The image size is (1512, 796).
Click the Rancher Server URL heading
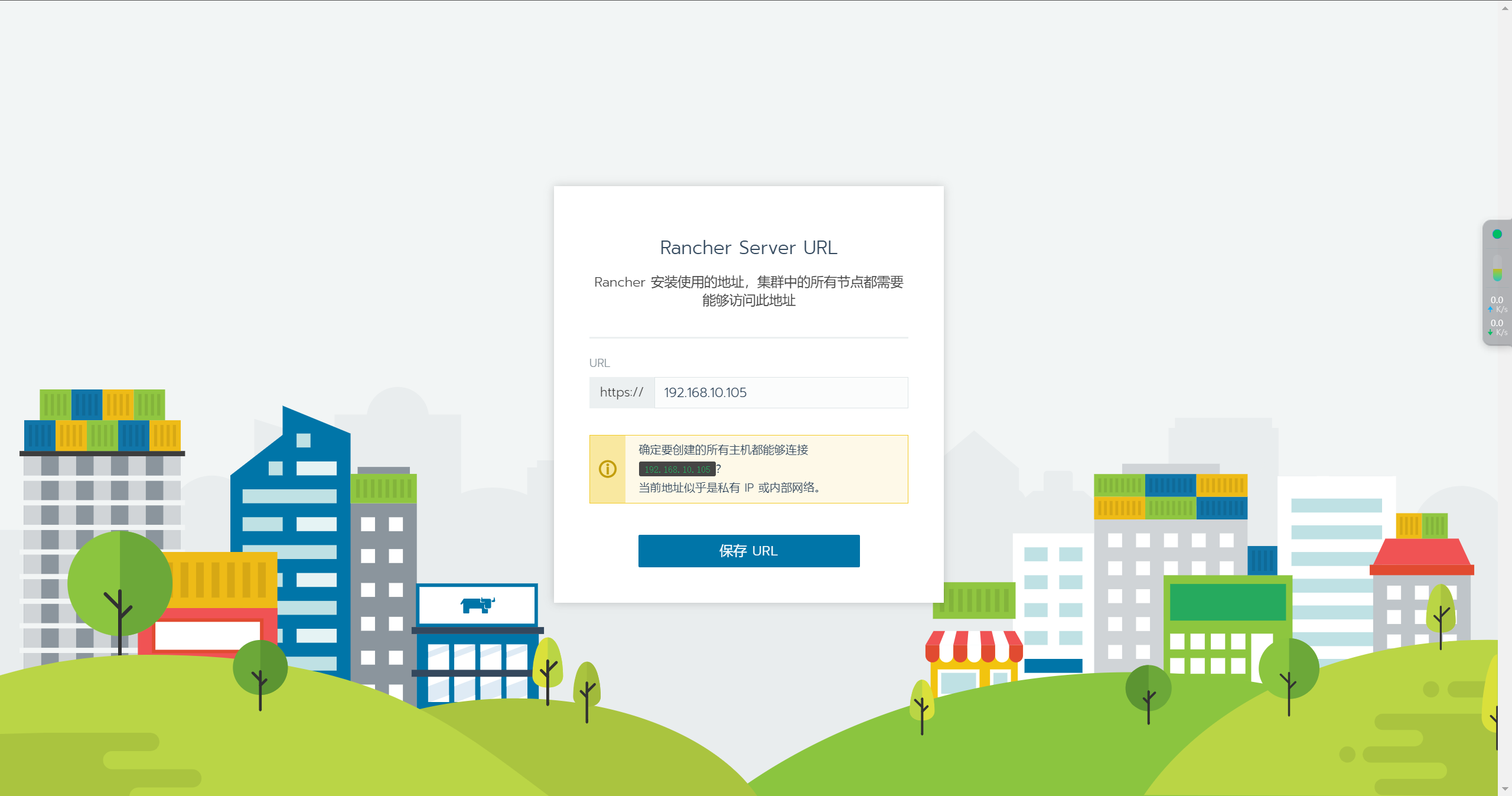point(748,248)
